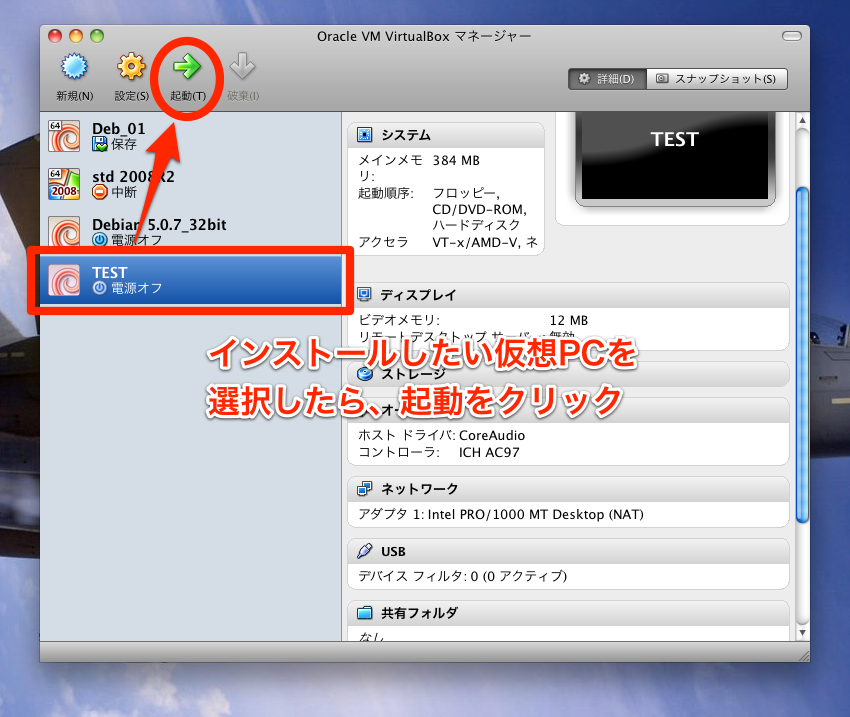Click the システム section icon
The height and width of the screenshot is (717, 850).
[x=364, y=134]
